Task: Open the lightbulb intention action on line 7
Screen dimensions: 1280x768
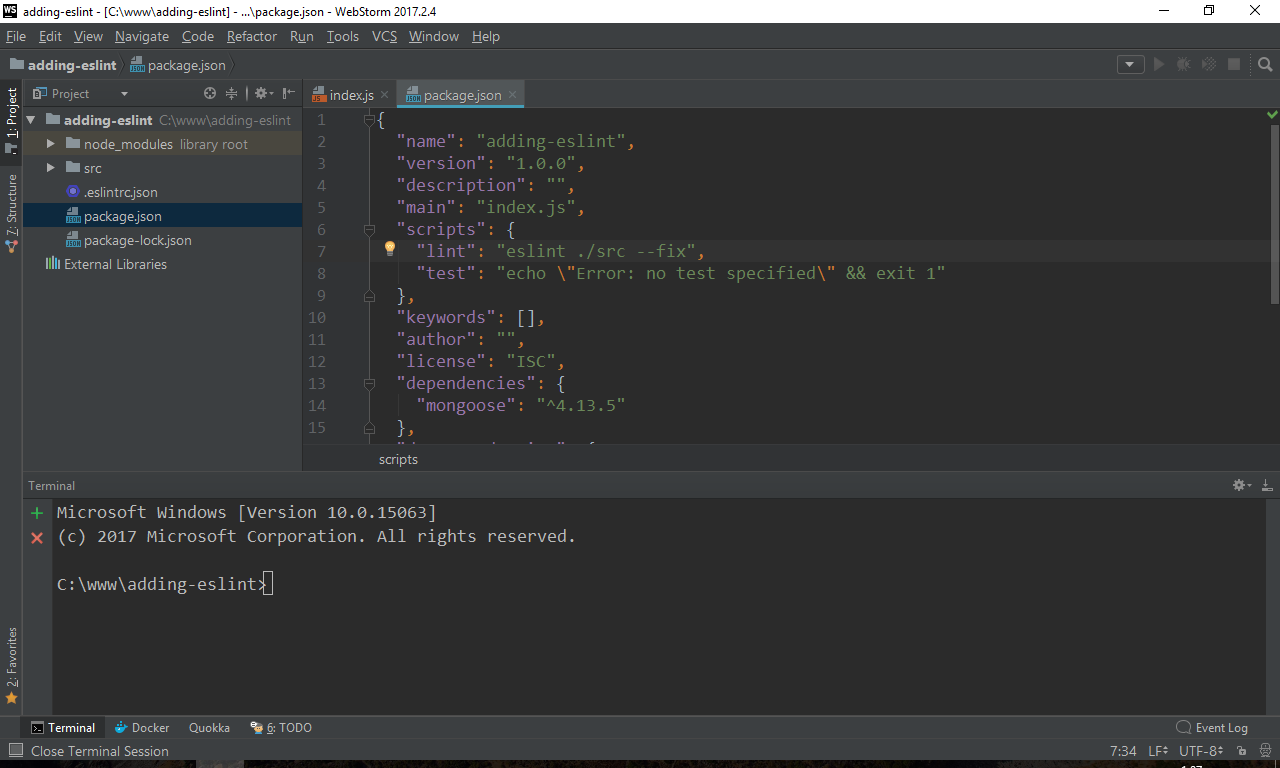Action: click(389, 248)
